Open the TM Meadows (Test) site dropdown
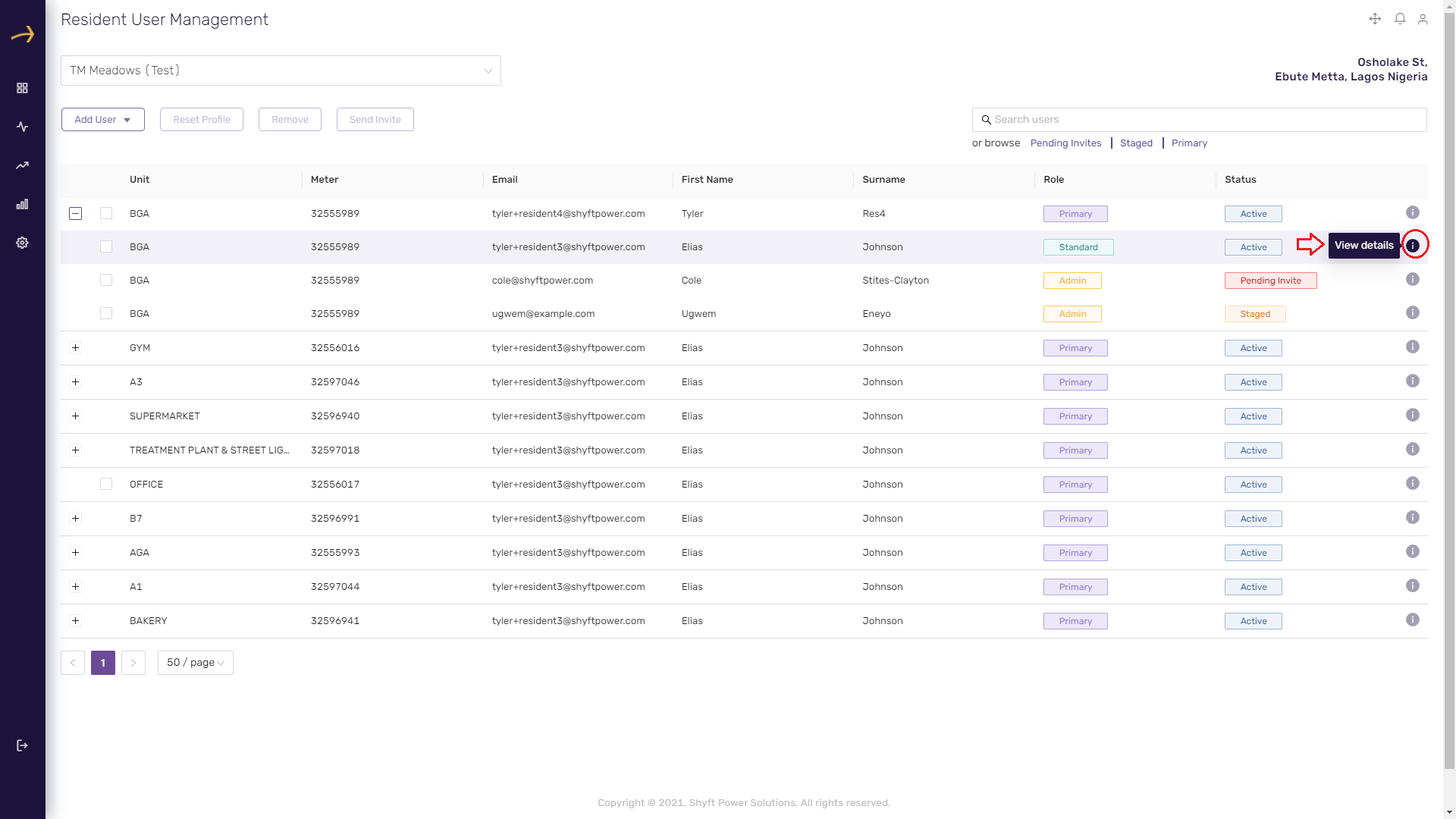Image resolution: width=1456 pixels, height=819 pixels. (281, 71)
